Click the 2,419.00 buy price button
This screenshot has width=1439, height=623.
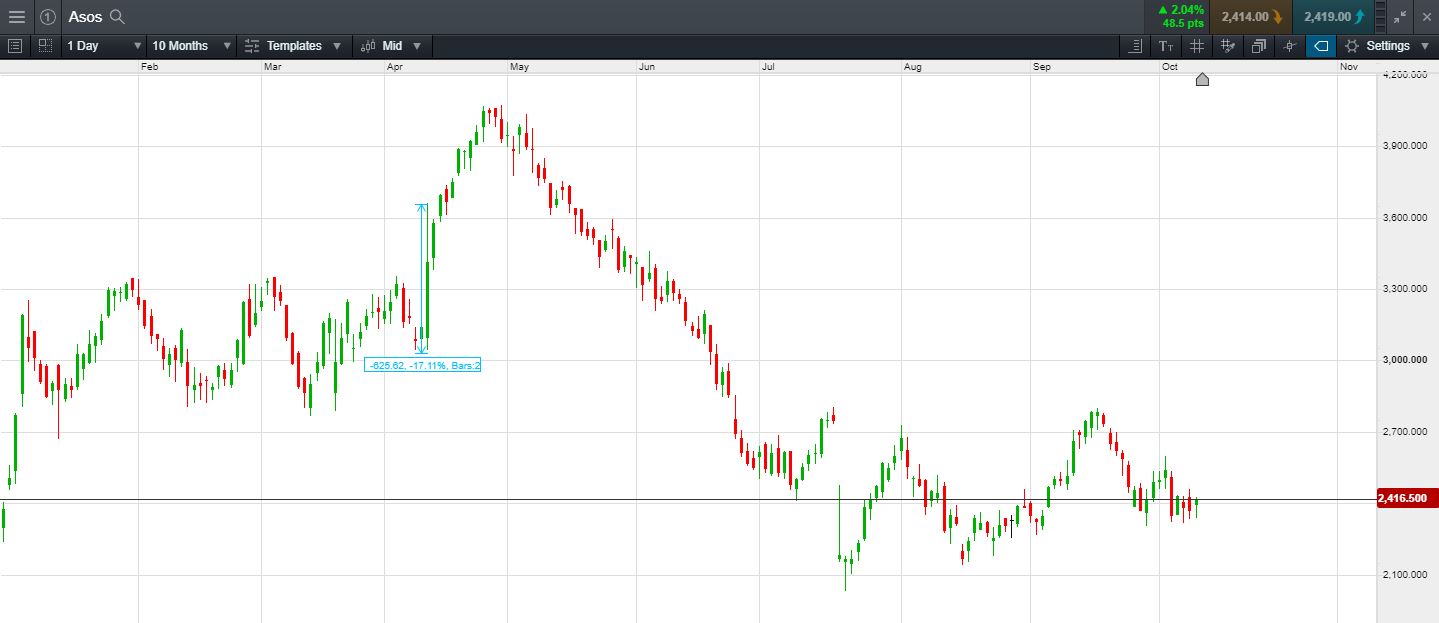tap(1332, 17)
